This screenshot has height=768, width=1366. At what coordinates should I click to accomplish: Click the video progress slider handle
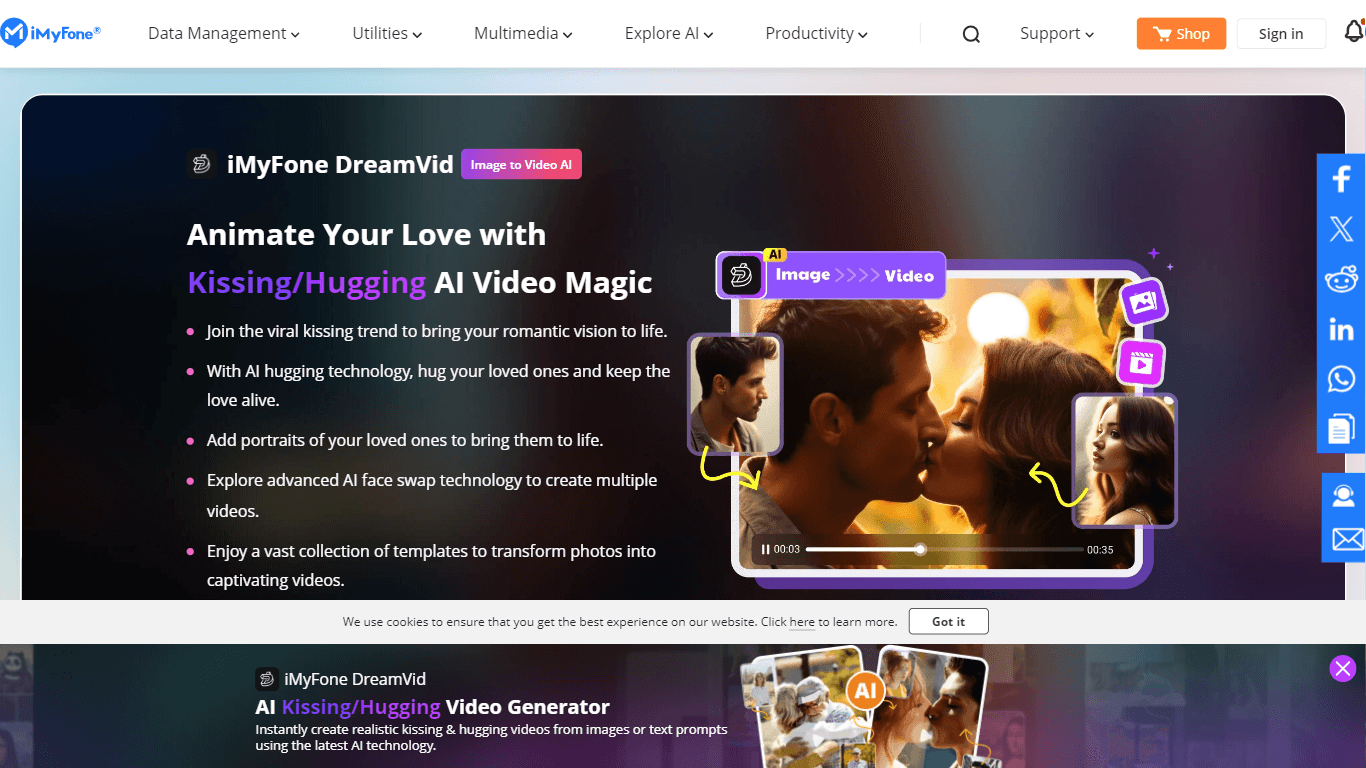click(x=920, y=549)
